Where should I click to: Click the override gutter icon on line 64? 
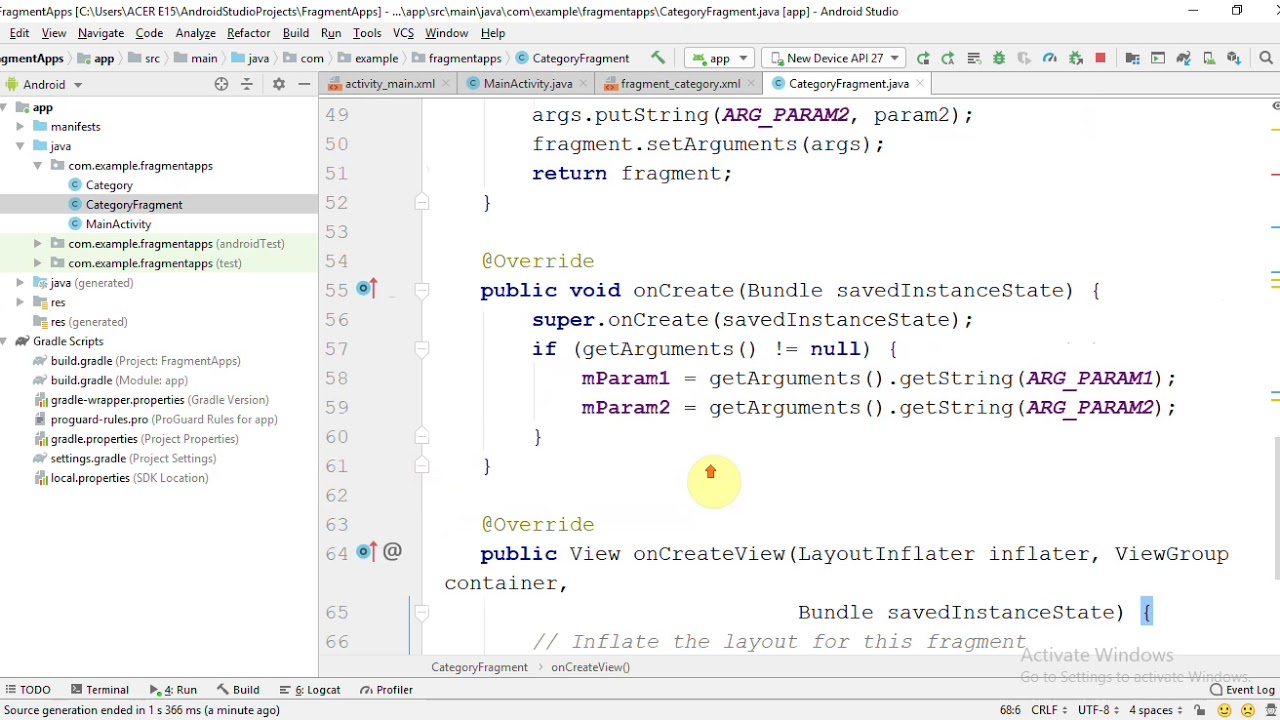point(366,553)
